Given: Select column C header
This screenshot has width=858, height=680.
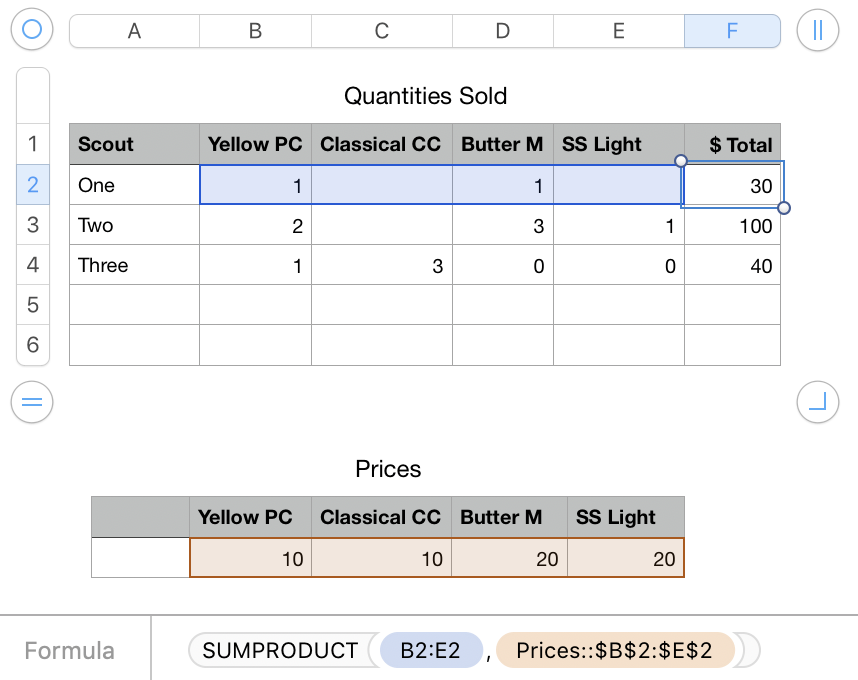Looking at the screenshot, I should [x=381, y=31].
